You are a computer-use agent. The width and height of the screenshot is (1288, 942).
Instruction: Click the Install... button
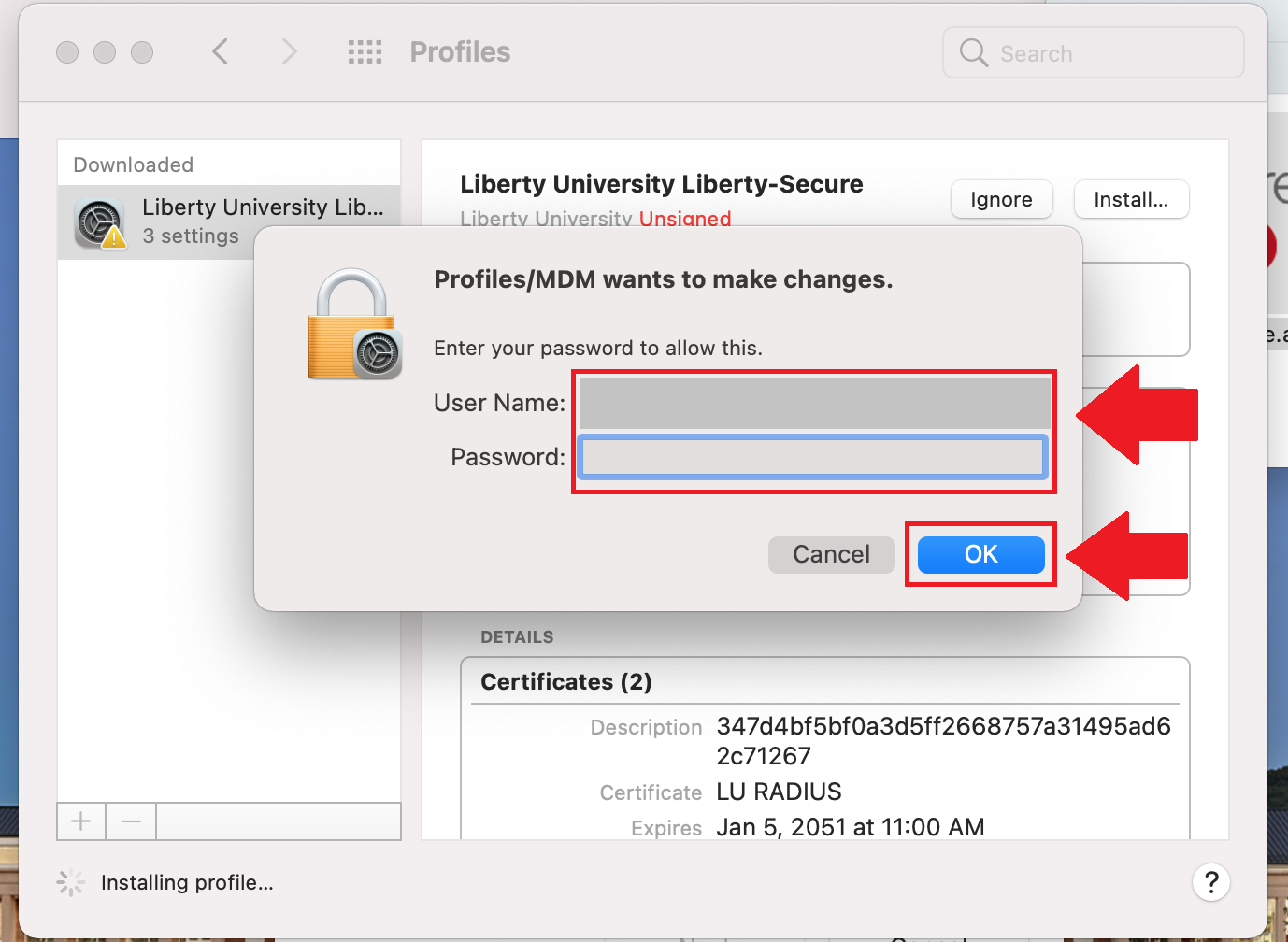coord(1131,199)
